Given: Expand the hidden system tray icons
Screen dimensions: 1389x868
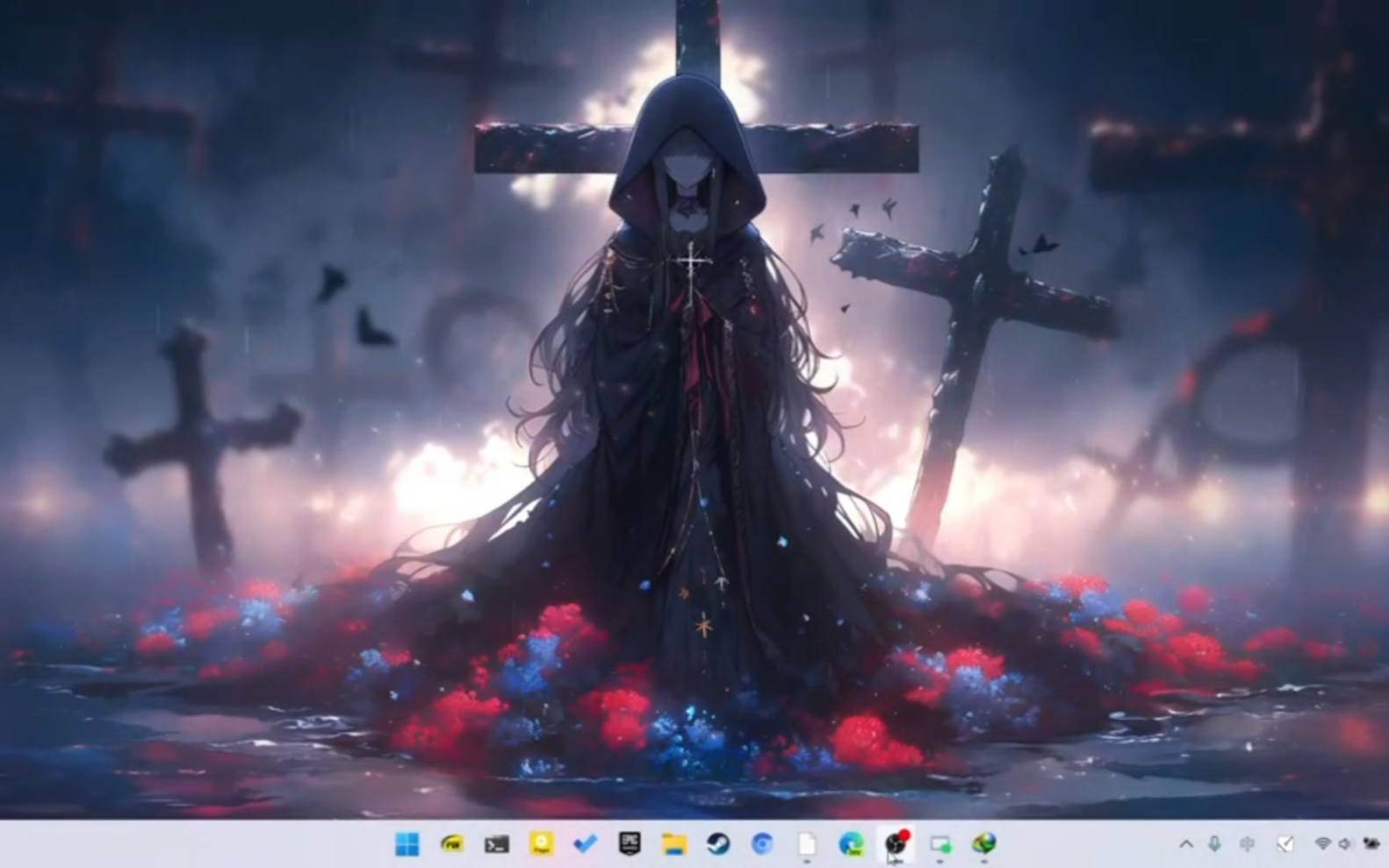Looking at the screenshot, I should click(1186, 844).
